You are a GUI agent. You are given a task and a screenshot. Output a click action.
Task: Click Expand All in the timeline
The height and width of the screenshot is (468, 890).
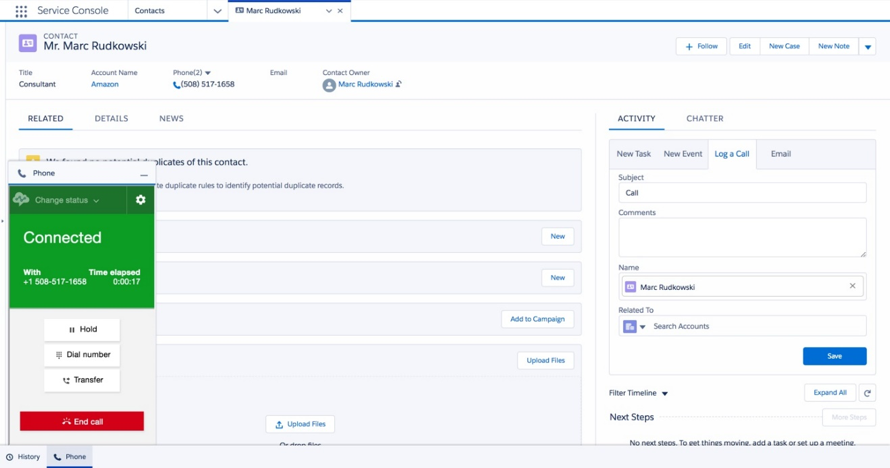[830, 393]
